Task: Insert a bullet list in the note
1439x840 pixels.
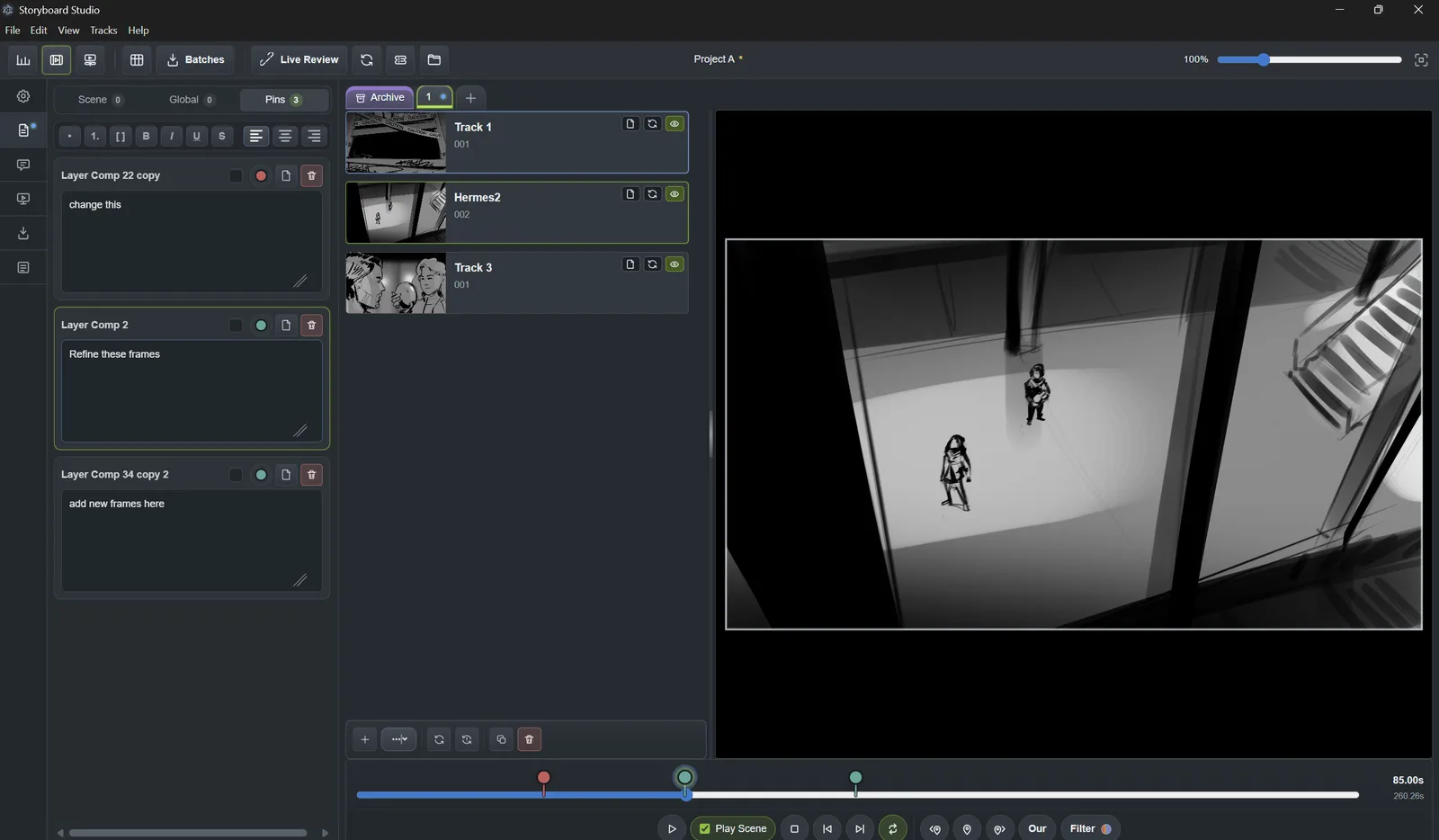Action: click(x=69, y=136)
